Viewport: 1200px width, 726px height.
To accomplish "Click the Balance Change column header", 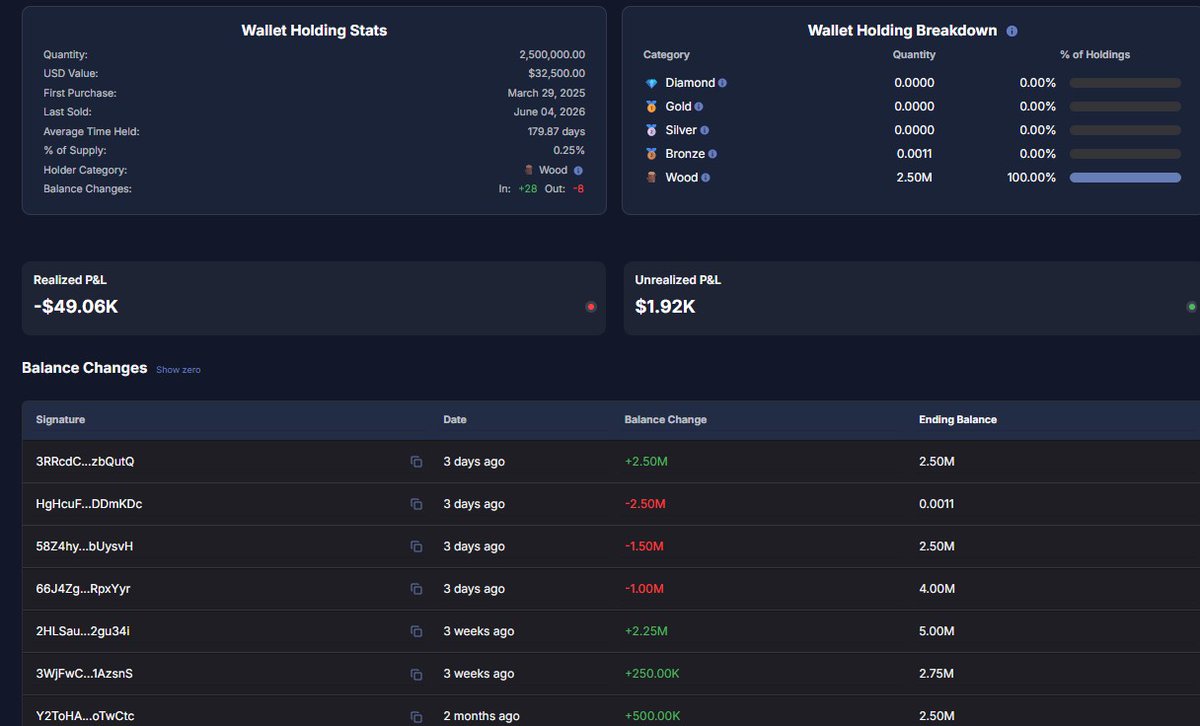I will pos(665,420).
